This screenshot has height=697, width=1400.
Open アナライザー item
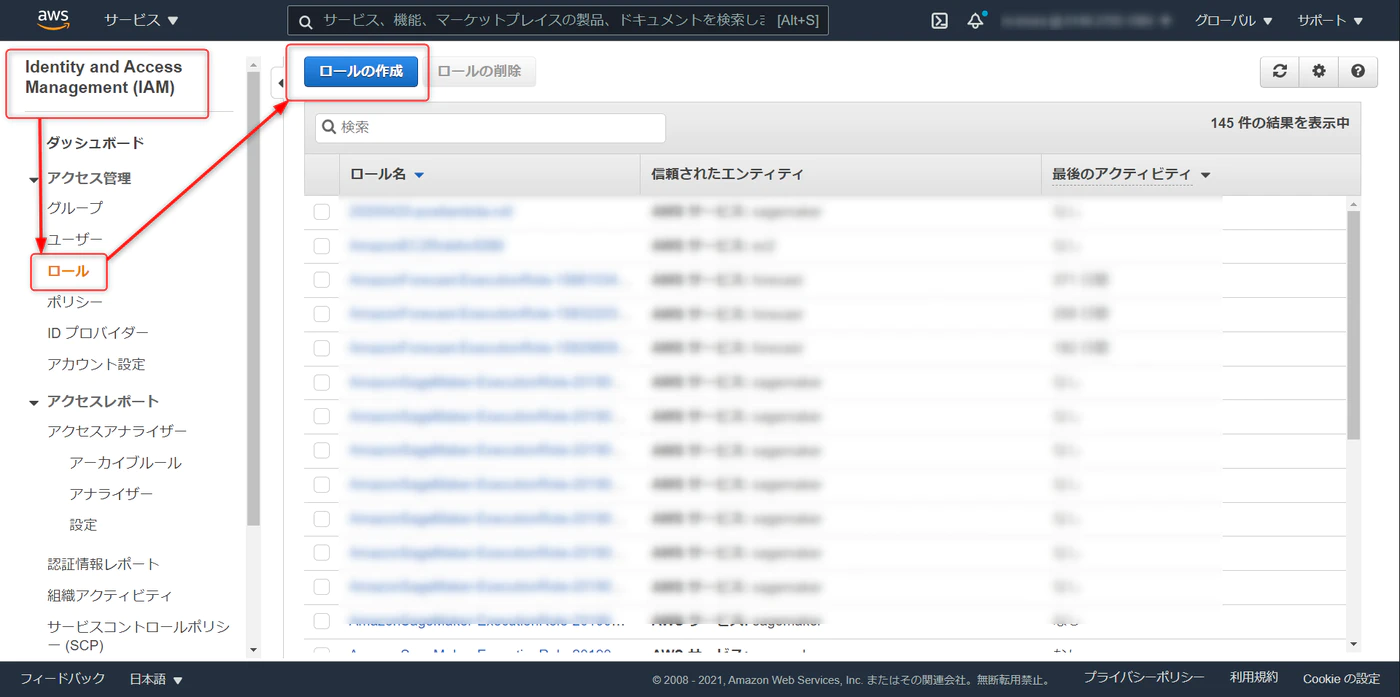coord(111,494)
